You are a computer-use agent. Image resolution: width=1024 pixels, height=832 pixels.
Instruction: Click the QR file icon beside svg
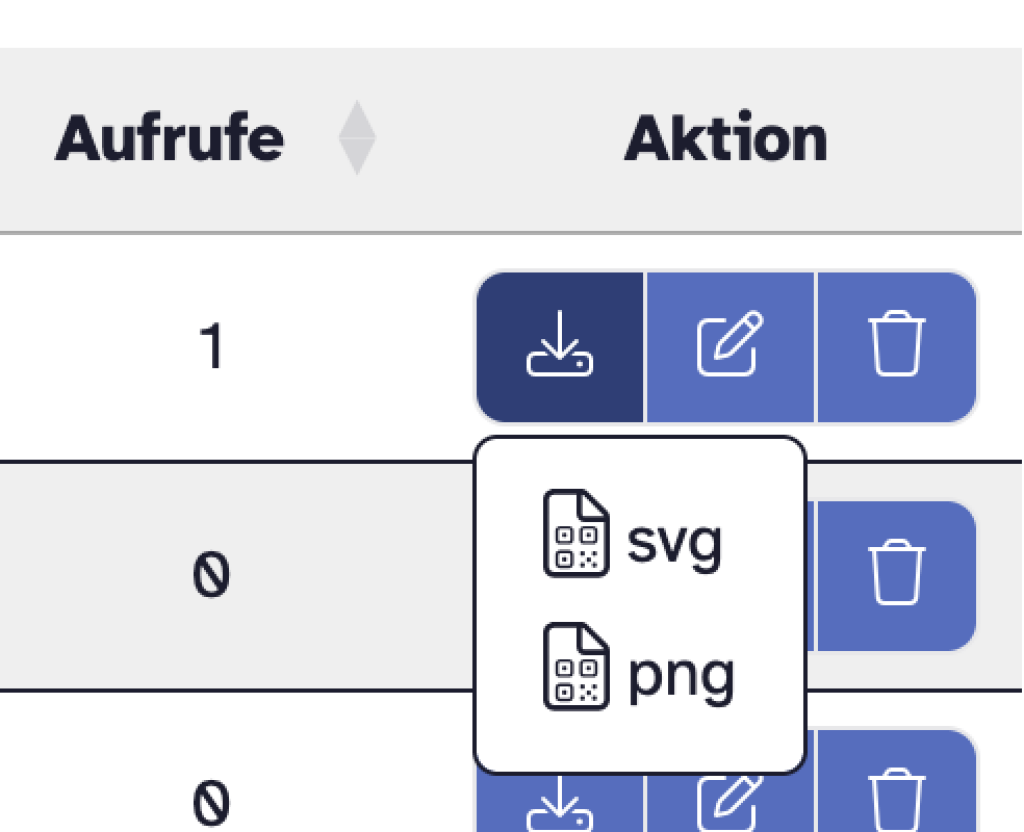coord(576,533)
